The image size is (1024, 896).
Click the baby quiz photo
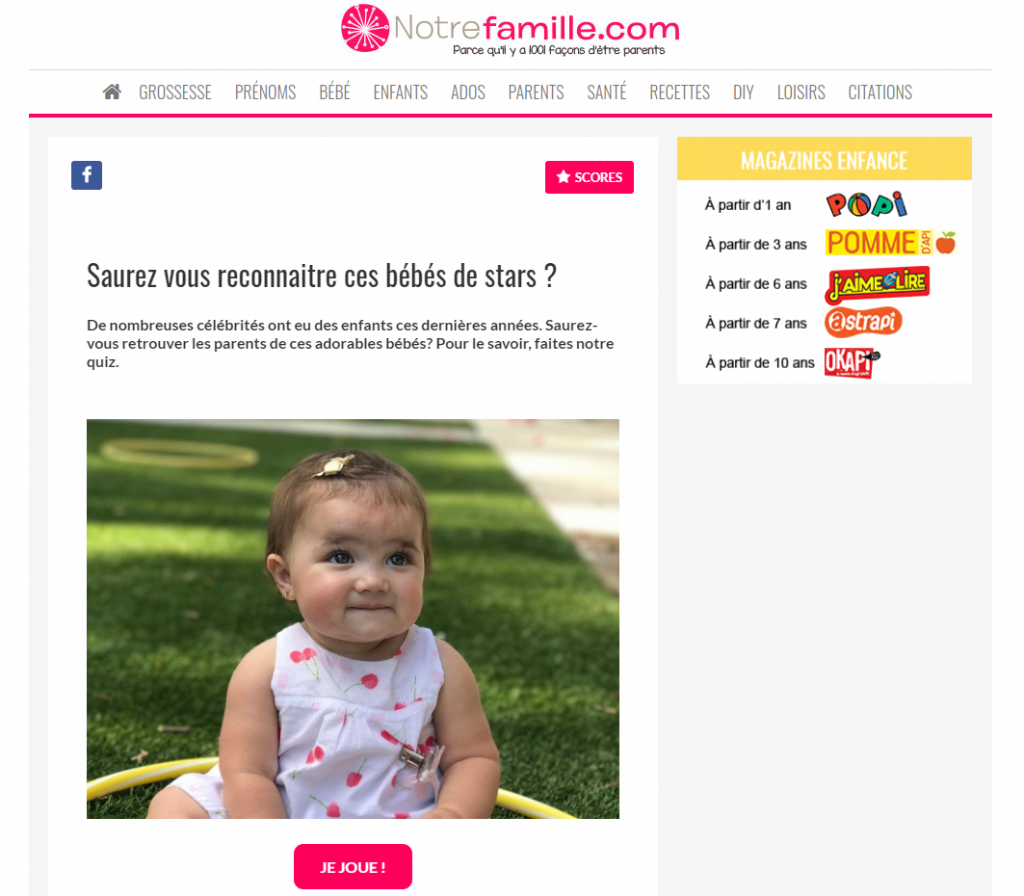coord(353,618)
